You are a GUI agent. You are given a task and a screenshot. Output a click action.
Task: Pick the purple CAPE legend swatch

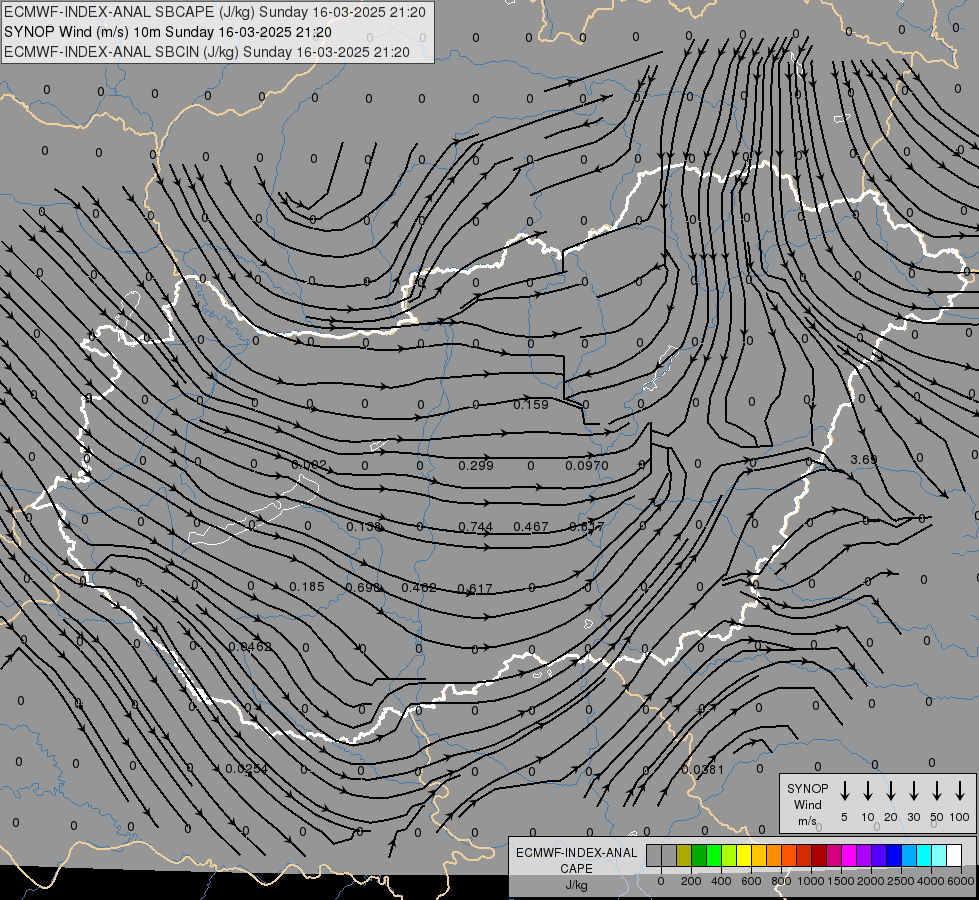[x=863, y=855]
